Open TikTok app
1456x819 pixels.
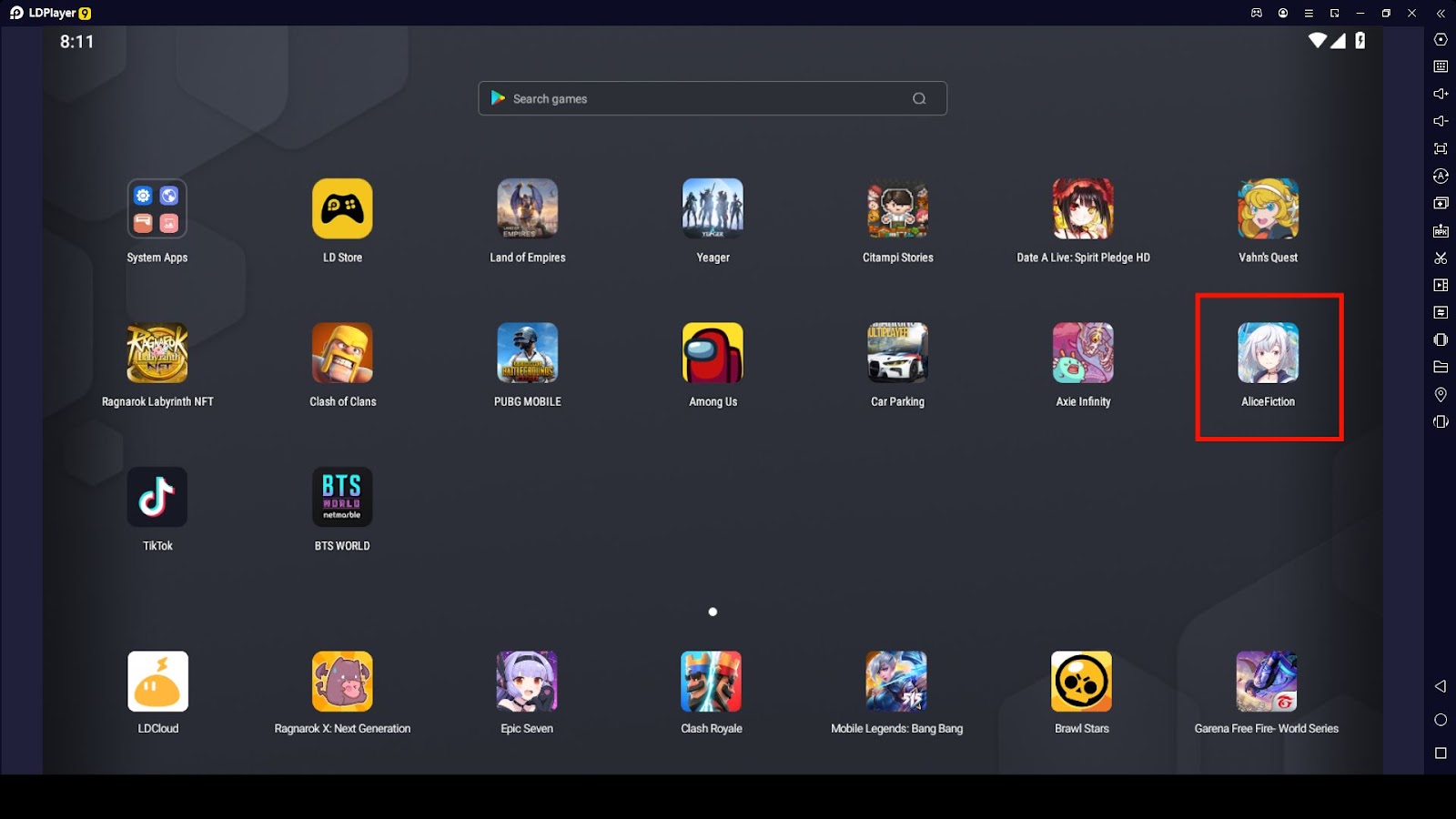pos(157,497)
